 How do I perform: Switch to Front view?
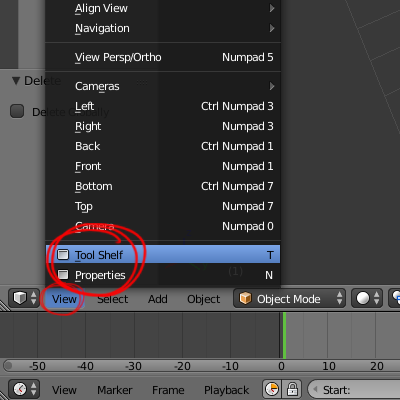pos(163,166)
